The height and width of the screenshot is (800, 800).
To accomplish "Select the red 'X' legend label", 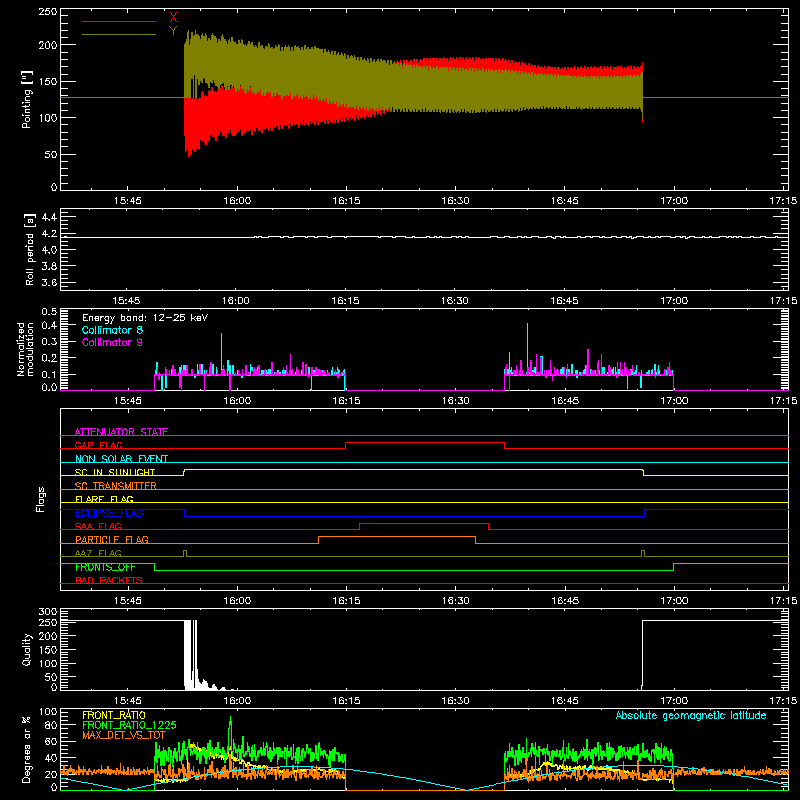I will pyautogui.click(x=173, y=18).
